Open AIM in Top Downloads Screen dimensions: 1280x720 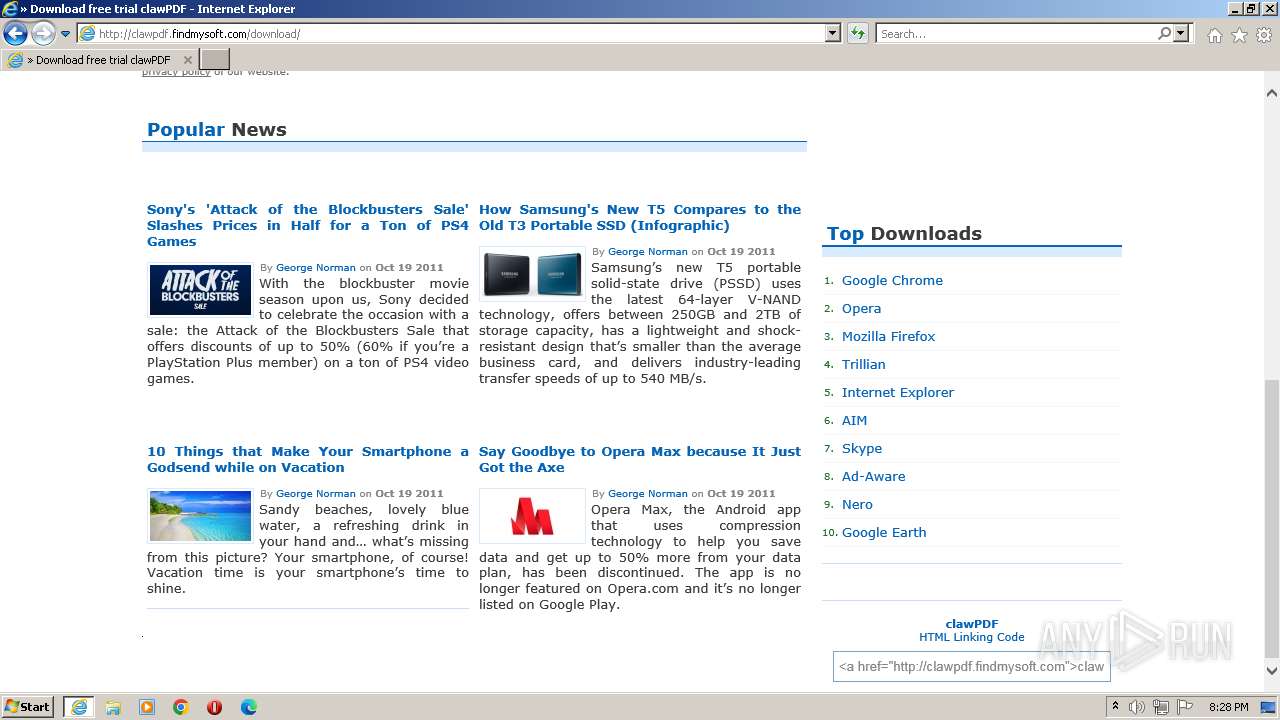[x=854, y=421]
